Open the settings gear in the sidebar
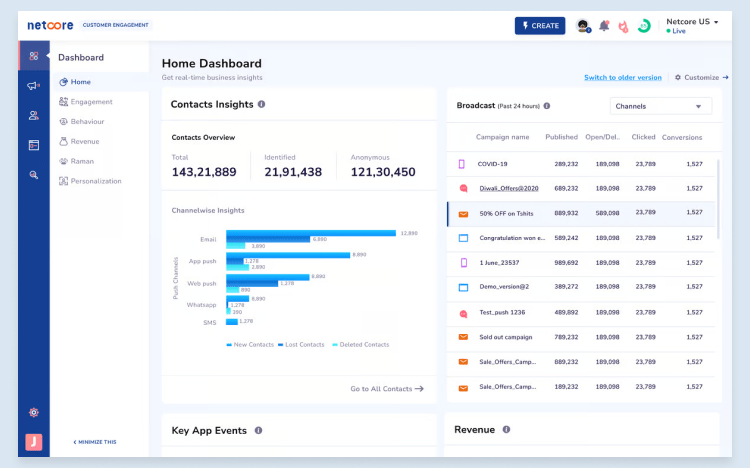This screenshot has width=750, height=468. point(33,412)
